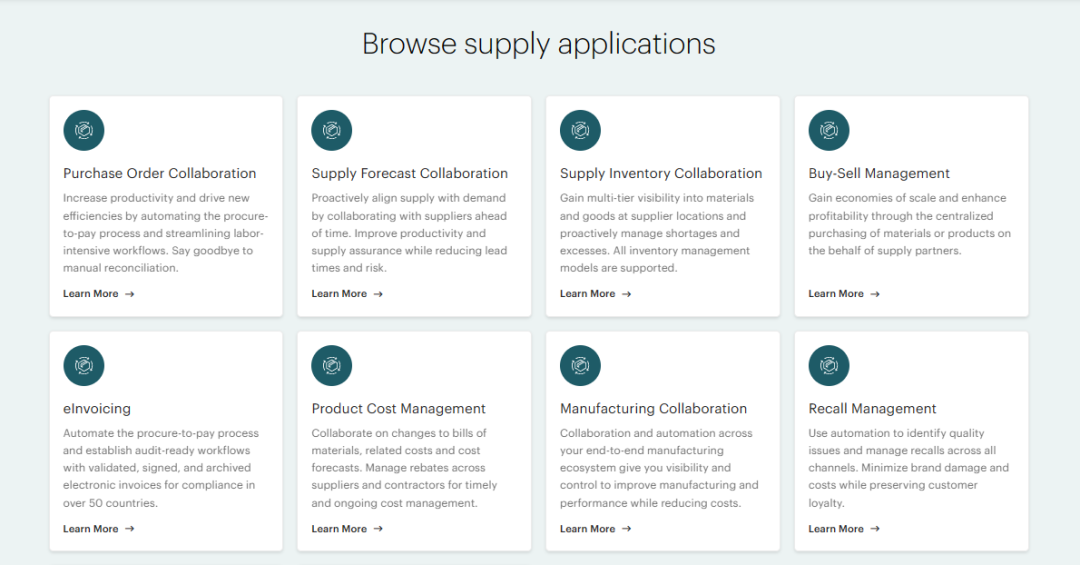Click the eInvoicing card icon
The height and width of the screenshot is (565, 1080).
coord(83,365)
